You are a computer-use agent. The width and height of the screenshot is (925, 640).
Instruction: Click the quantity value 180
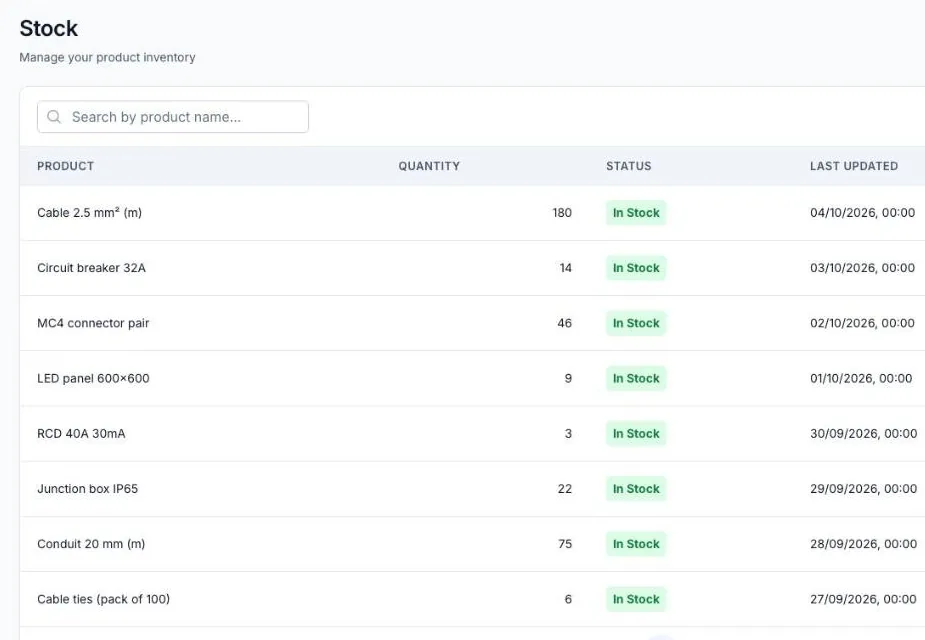coord(562,213)
